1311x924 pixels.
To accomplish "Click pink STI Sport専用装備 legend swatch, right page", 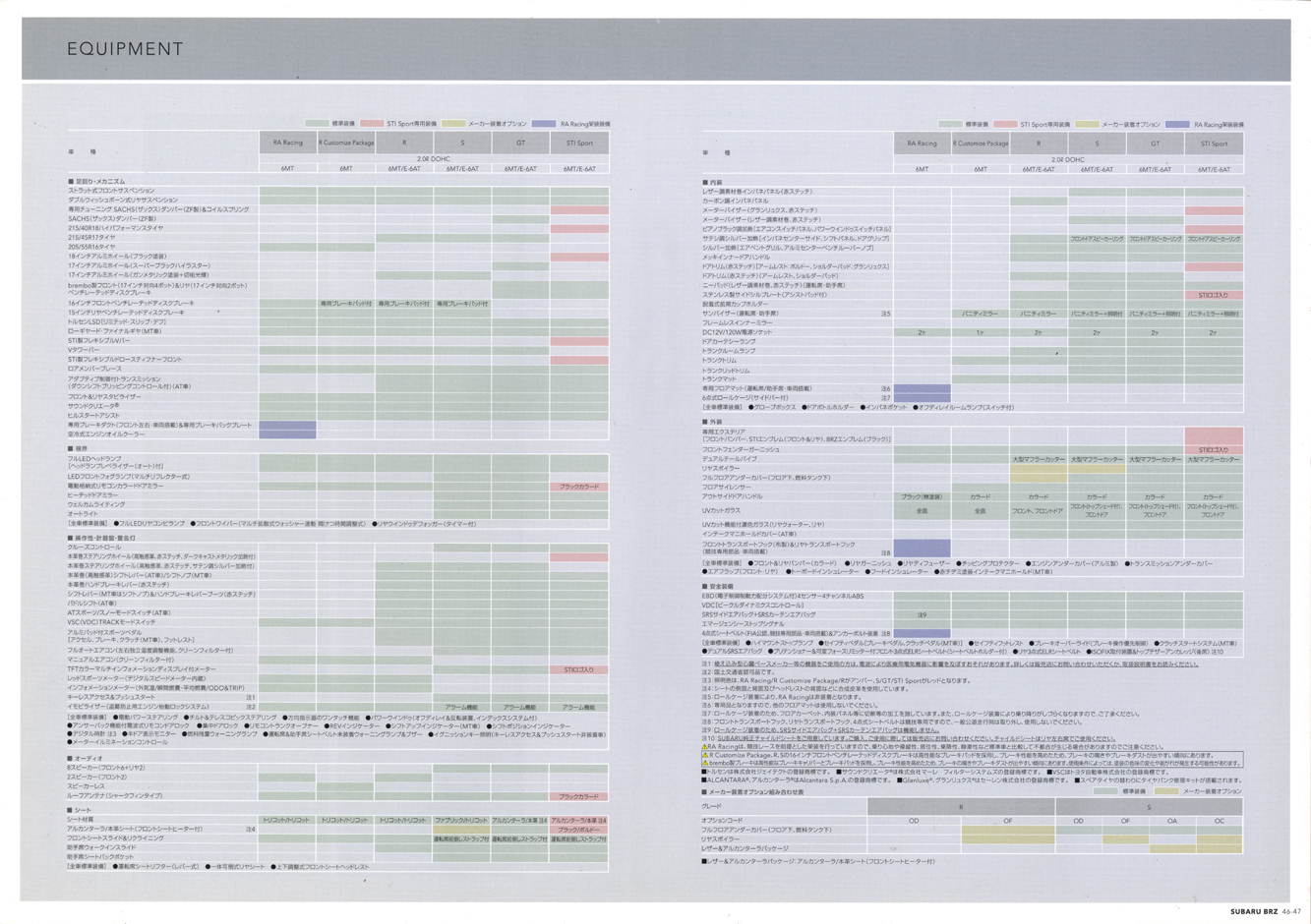I will 1005,125.
